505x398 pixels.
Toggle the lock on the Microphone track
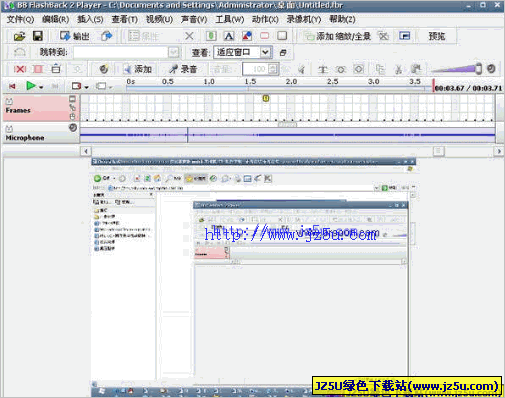click(x=9, y=128)
